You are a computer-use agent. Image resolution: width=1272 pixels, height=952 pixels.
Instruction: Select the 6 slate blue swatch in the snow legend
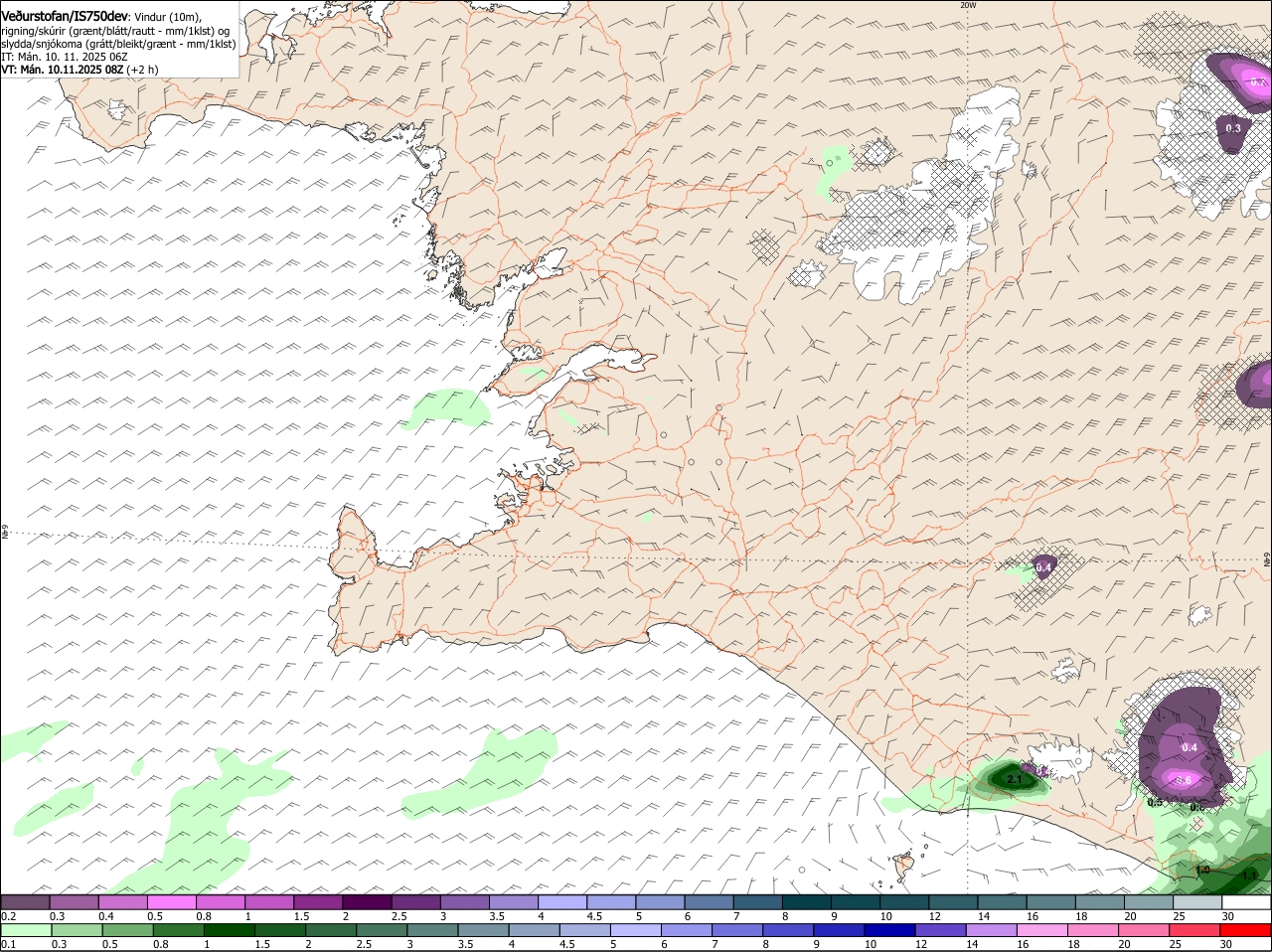(710, 901)
